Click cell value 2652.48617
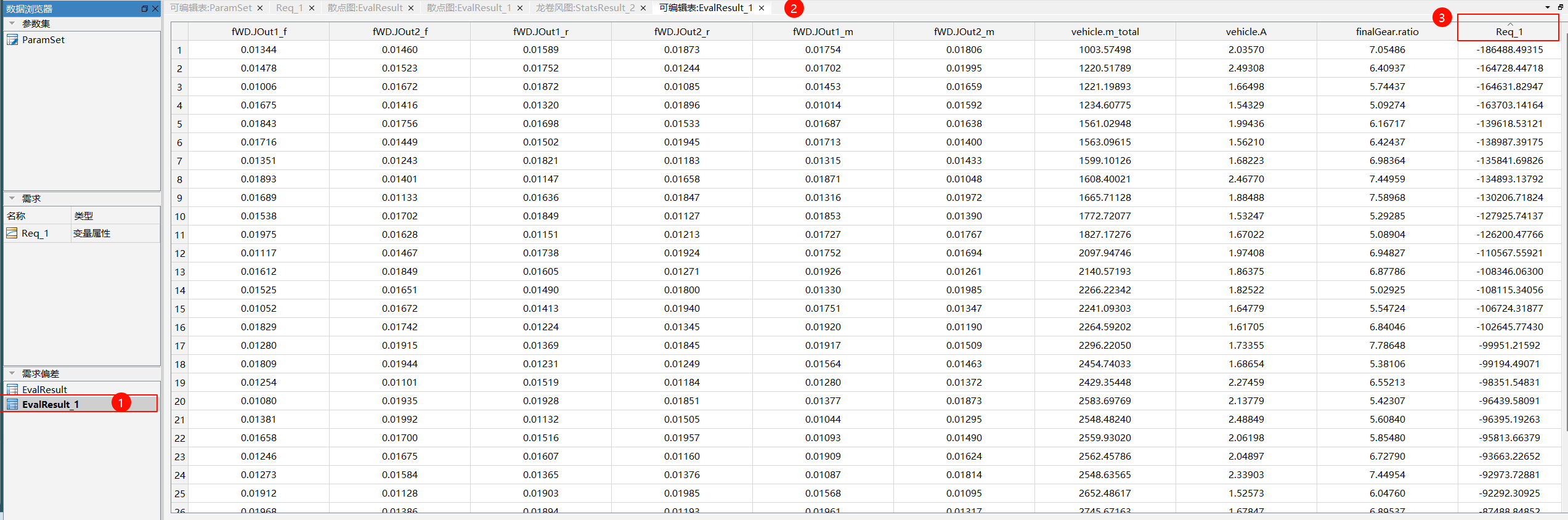This screenshot has width=1568, height=520. (1105, 493)
